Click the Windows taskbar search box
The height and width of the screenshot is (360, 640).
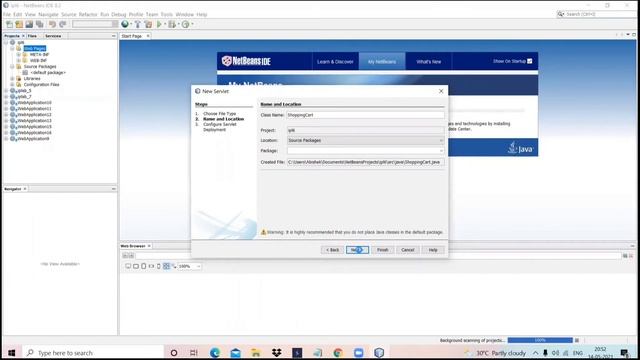pyautogui.click(x=94, y=353)
